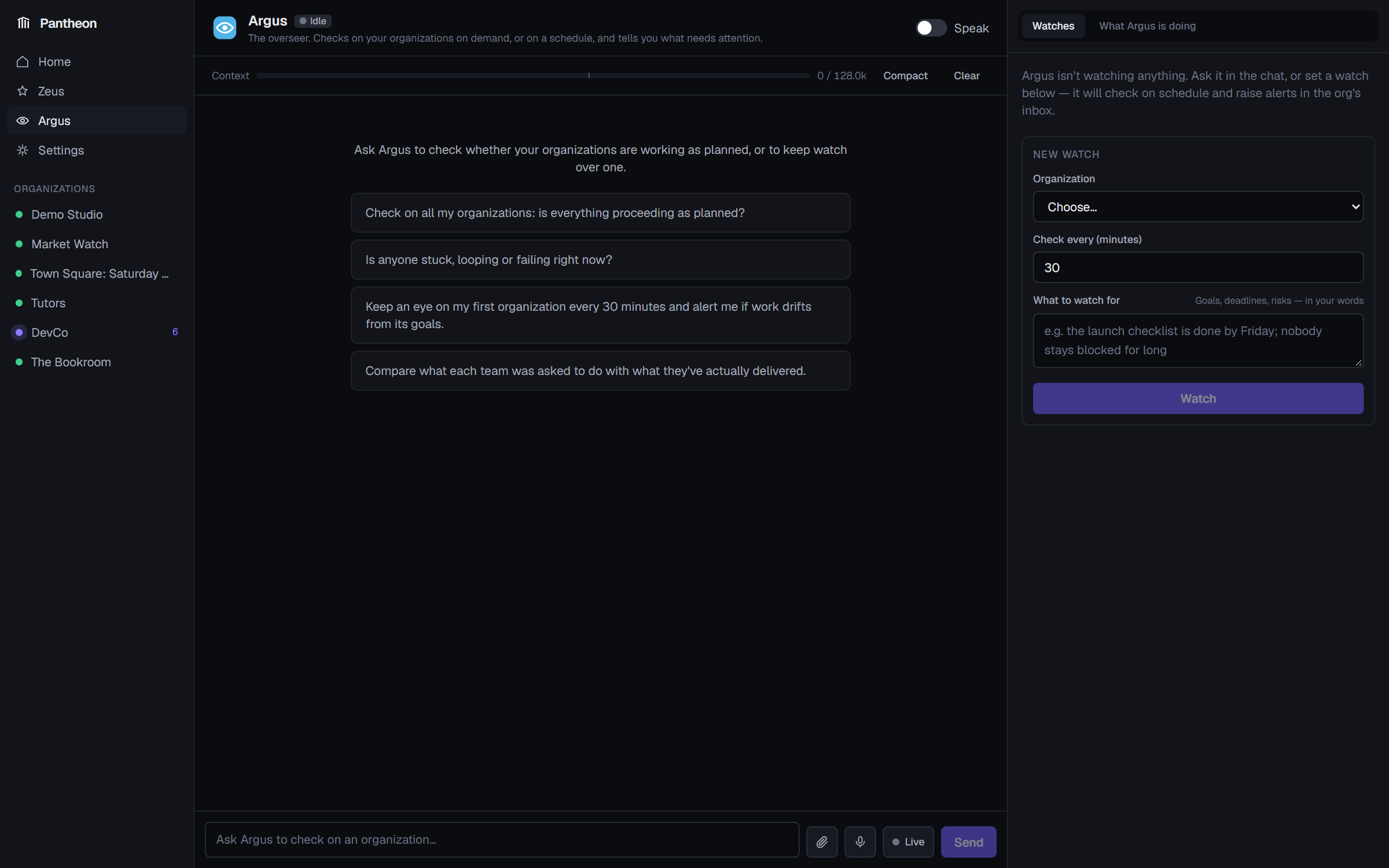Click the Context usage progress bar
The image size is (1389, 868).
(533, 76)
